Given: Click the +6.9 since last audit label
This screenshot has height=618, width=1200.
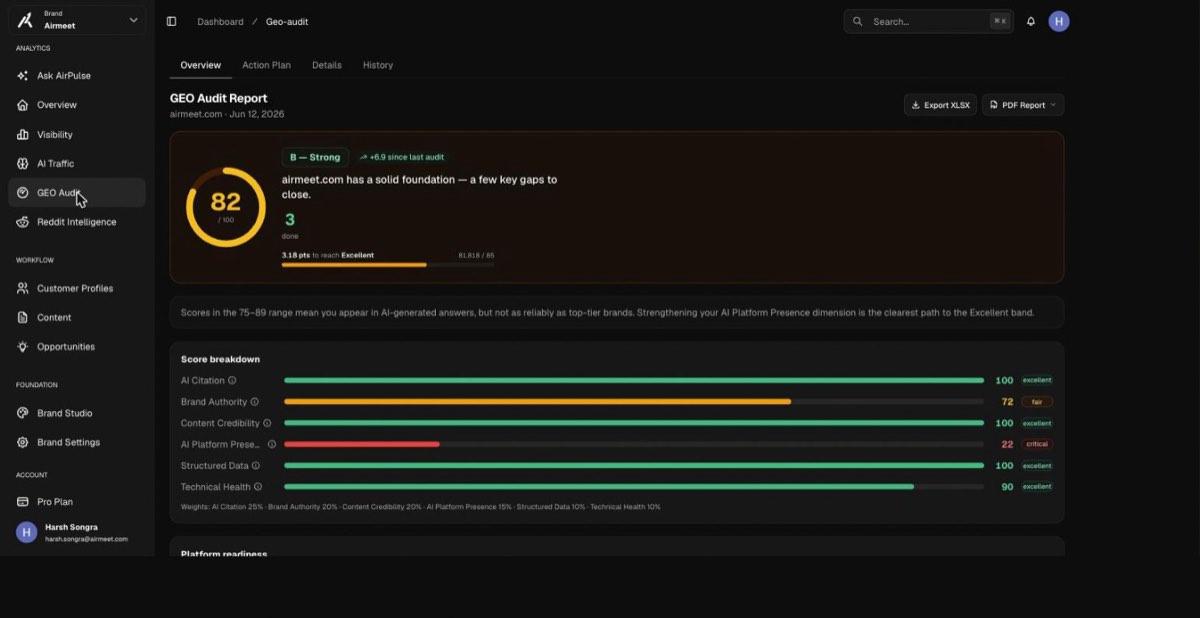Looking at the screenshot, I should tap(402, 157).
